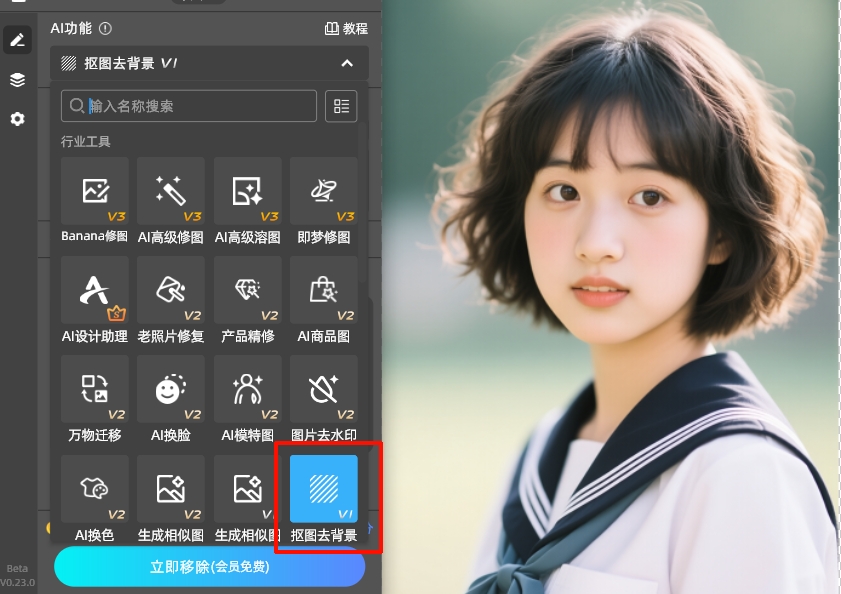
Task: Collapse the 抠图去背景 panel header
Action: pyautogui.click(x=347, y=63)
